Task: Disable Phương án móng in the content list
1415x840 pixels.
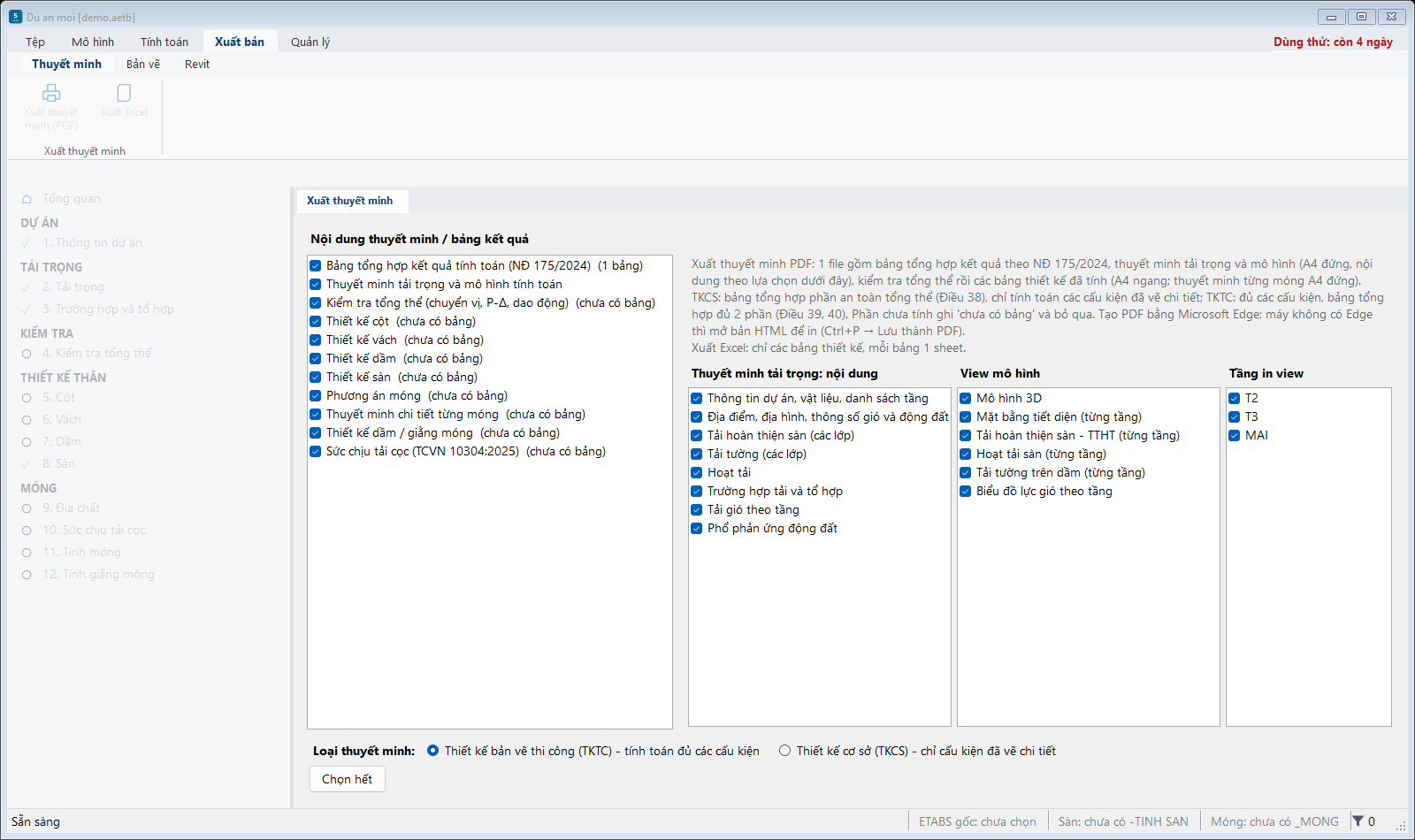Action: click(x=315, y=395)
